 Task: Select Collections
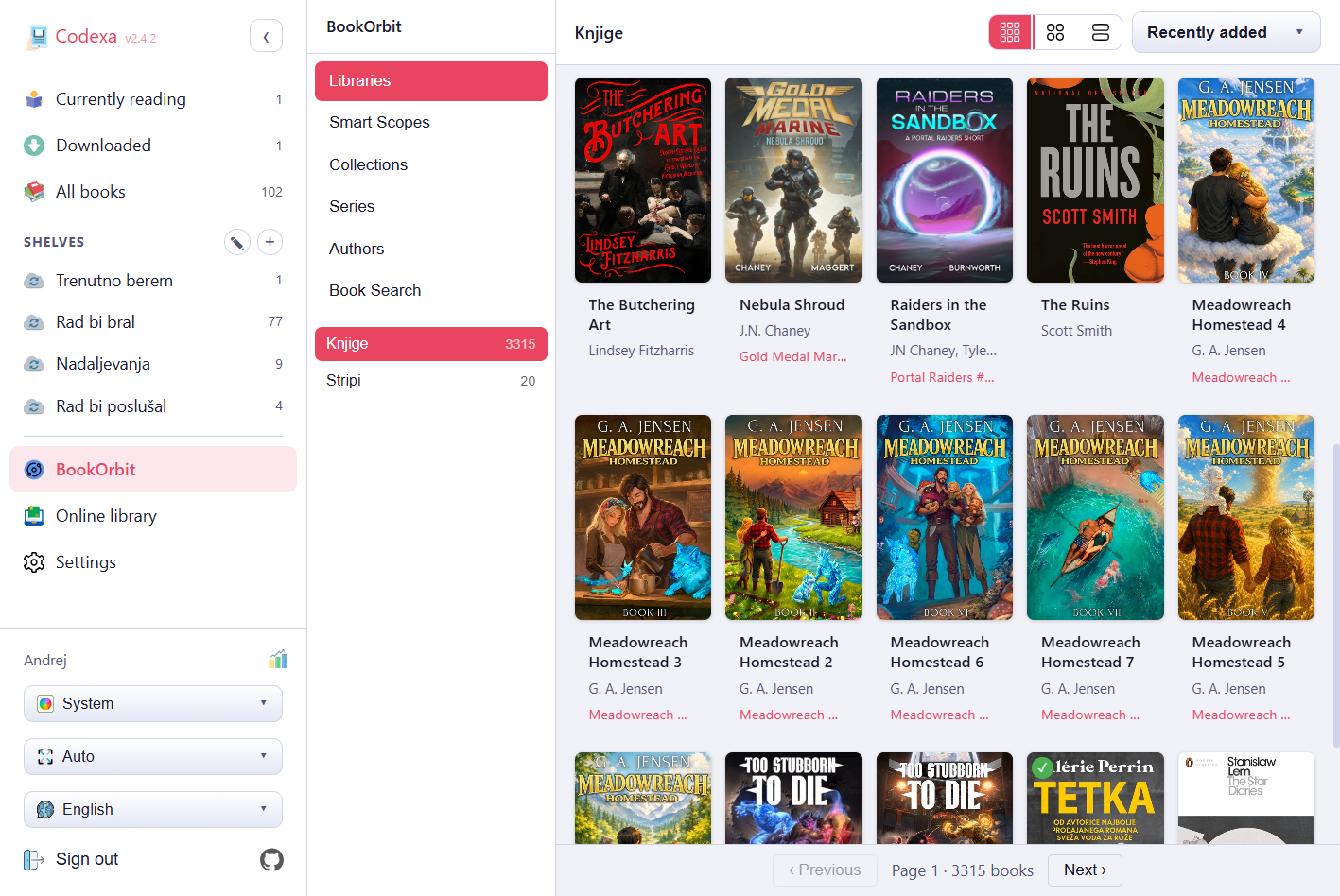tap(431, 164)
